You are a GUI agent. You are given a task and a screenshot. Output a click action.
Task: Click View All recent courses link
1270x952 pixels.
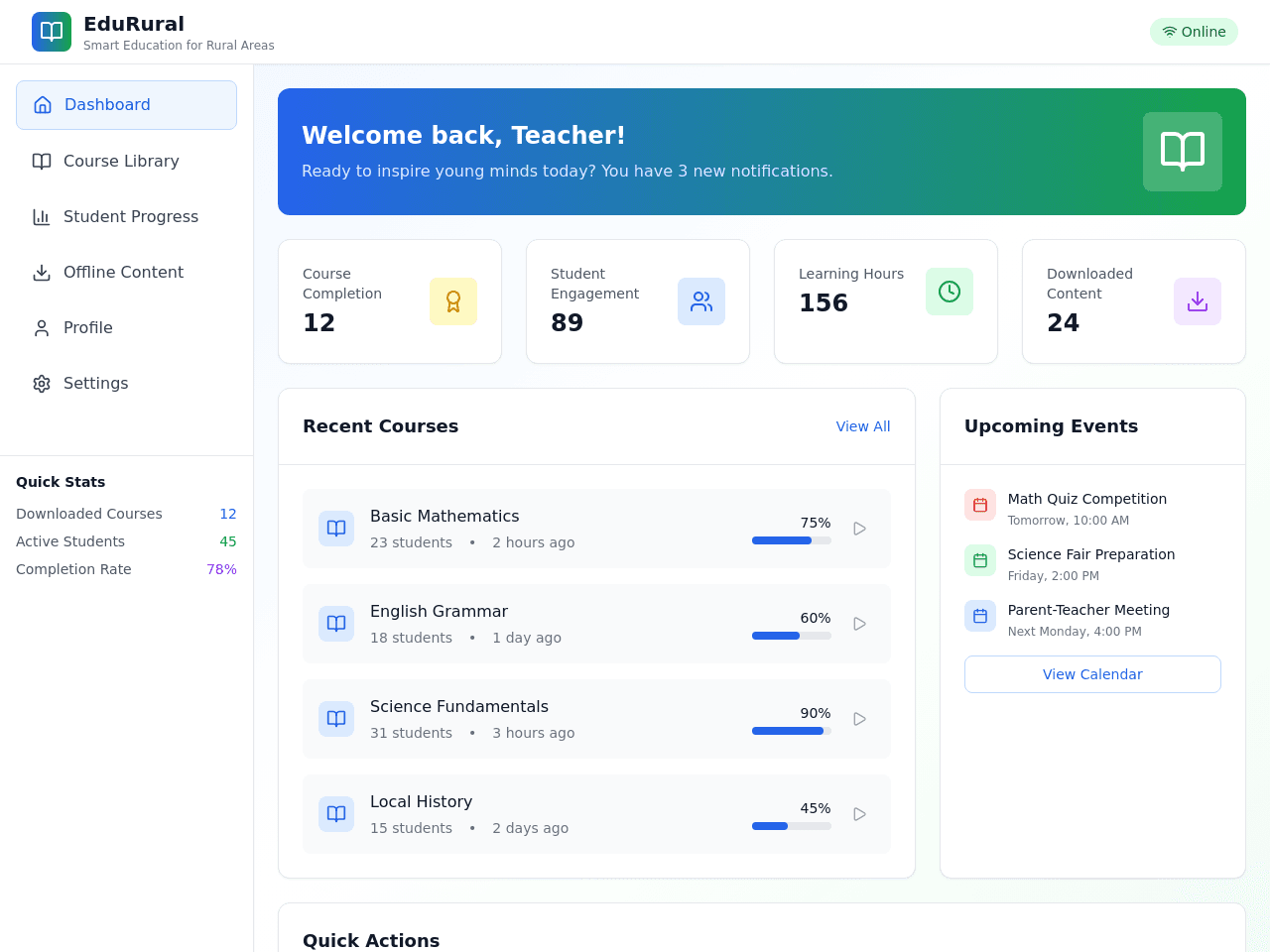point(863,426)
